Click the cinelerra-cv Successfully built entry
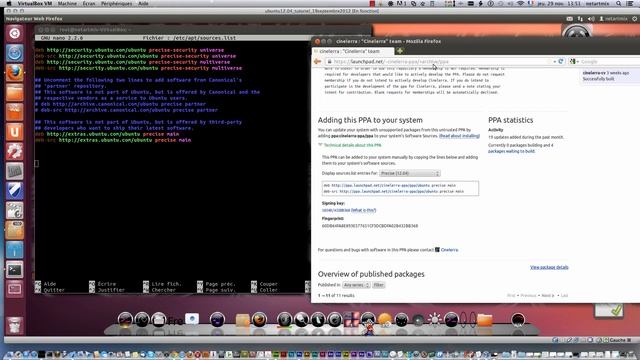 click(x=606, y=76)
